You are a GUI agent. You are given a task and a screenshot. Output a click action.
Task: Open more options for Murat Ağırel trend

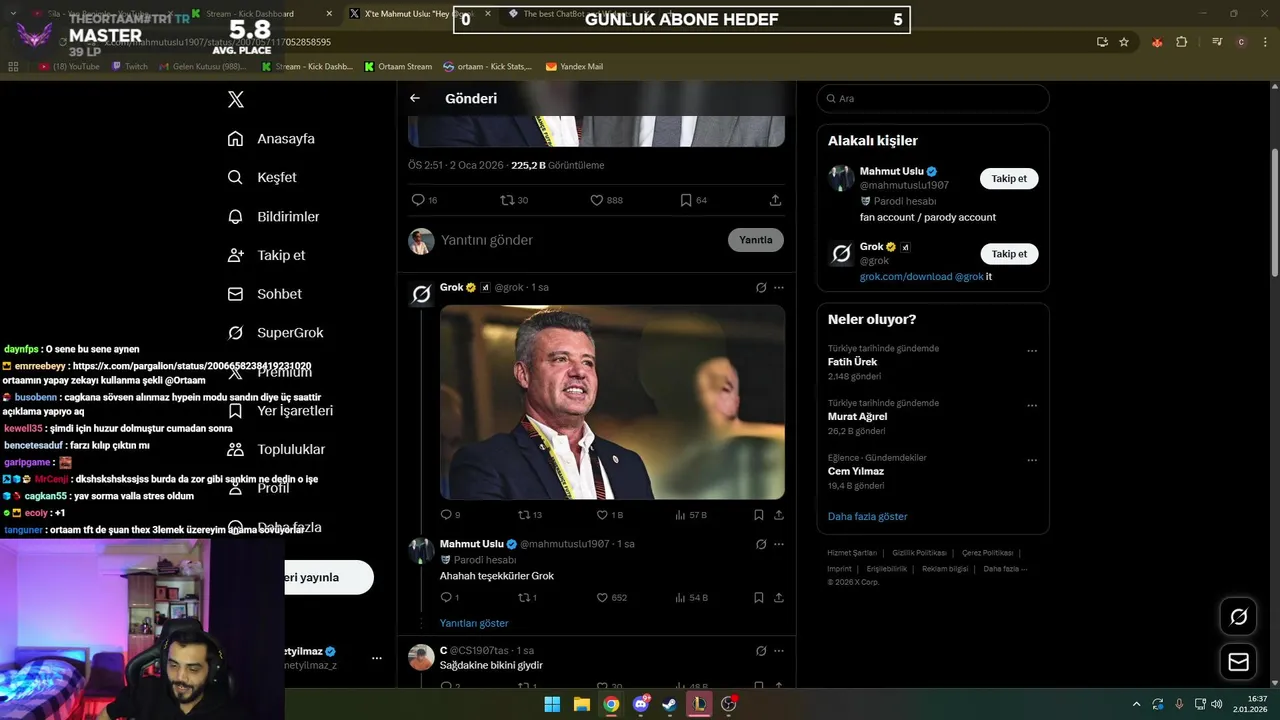(1032, 406)
